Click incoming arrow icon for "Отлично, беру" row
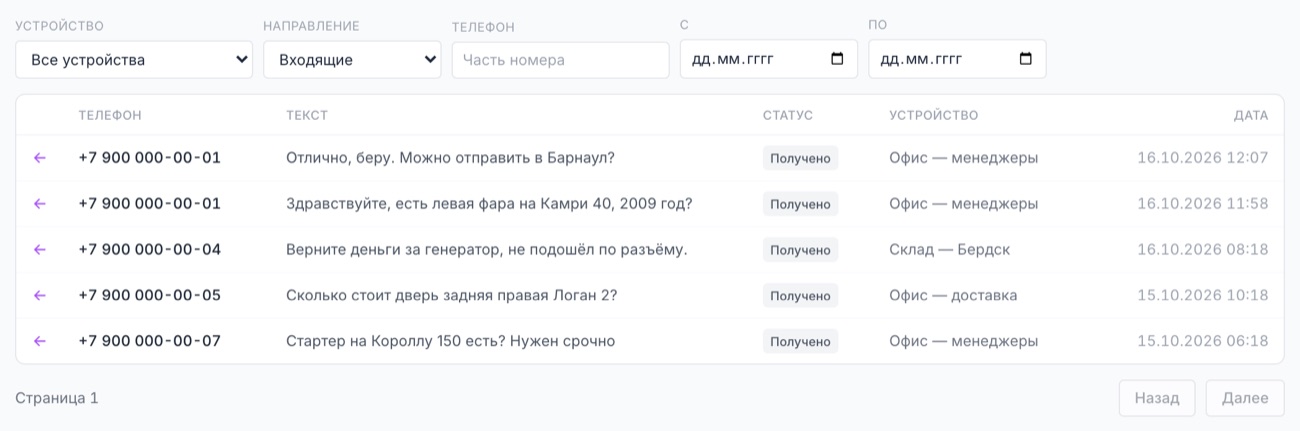1300x431 pixels. 40,158
